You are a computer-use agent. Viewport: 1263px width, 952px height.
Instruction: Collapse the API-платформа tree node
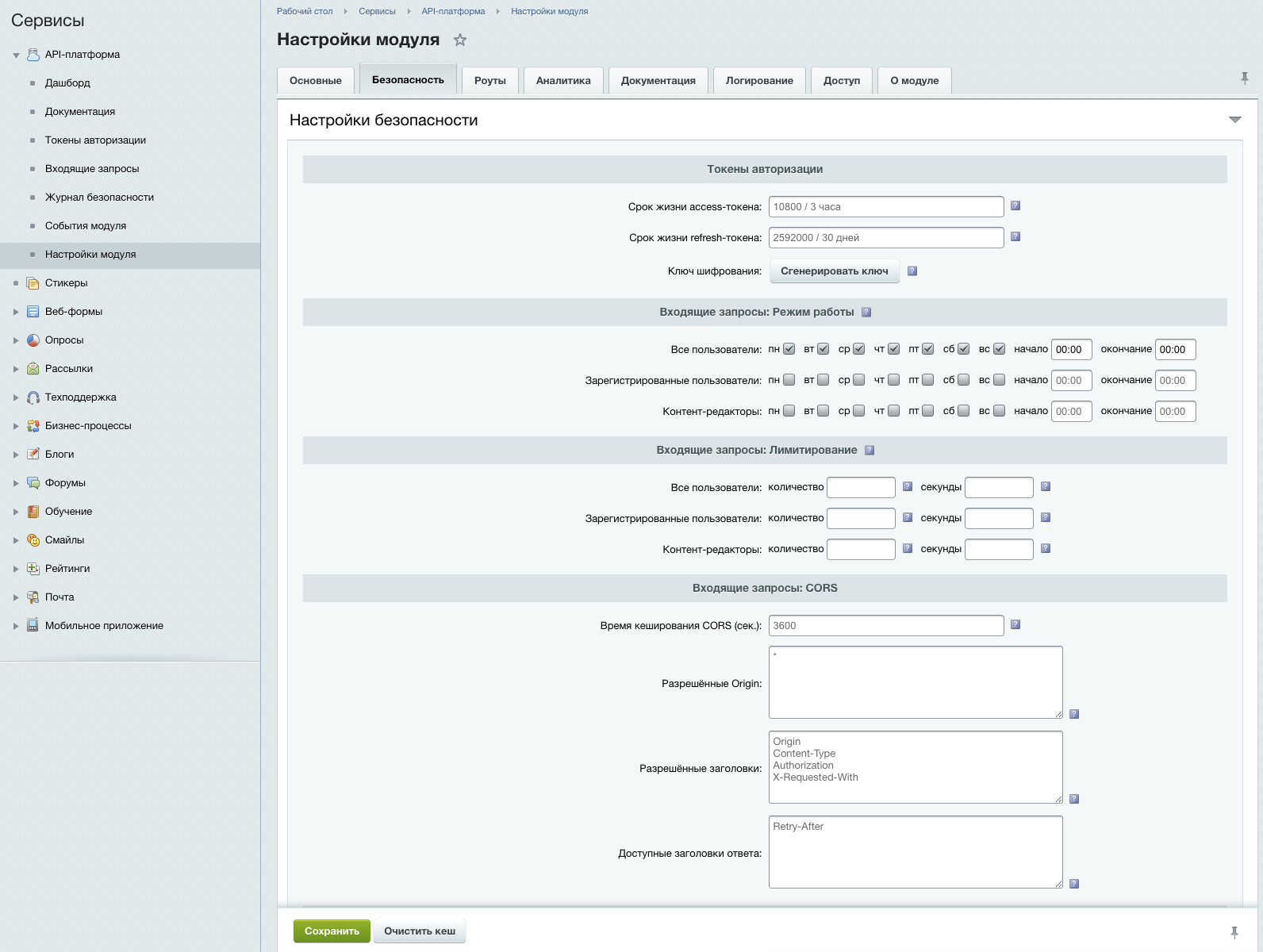coord(16,56)
